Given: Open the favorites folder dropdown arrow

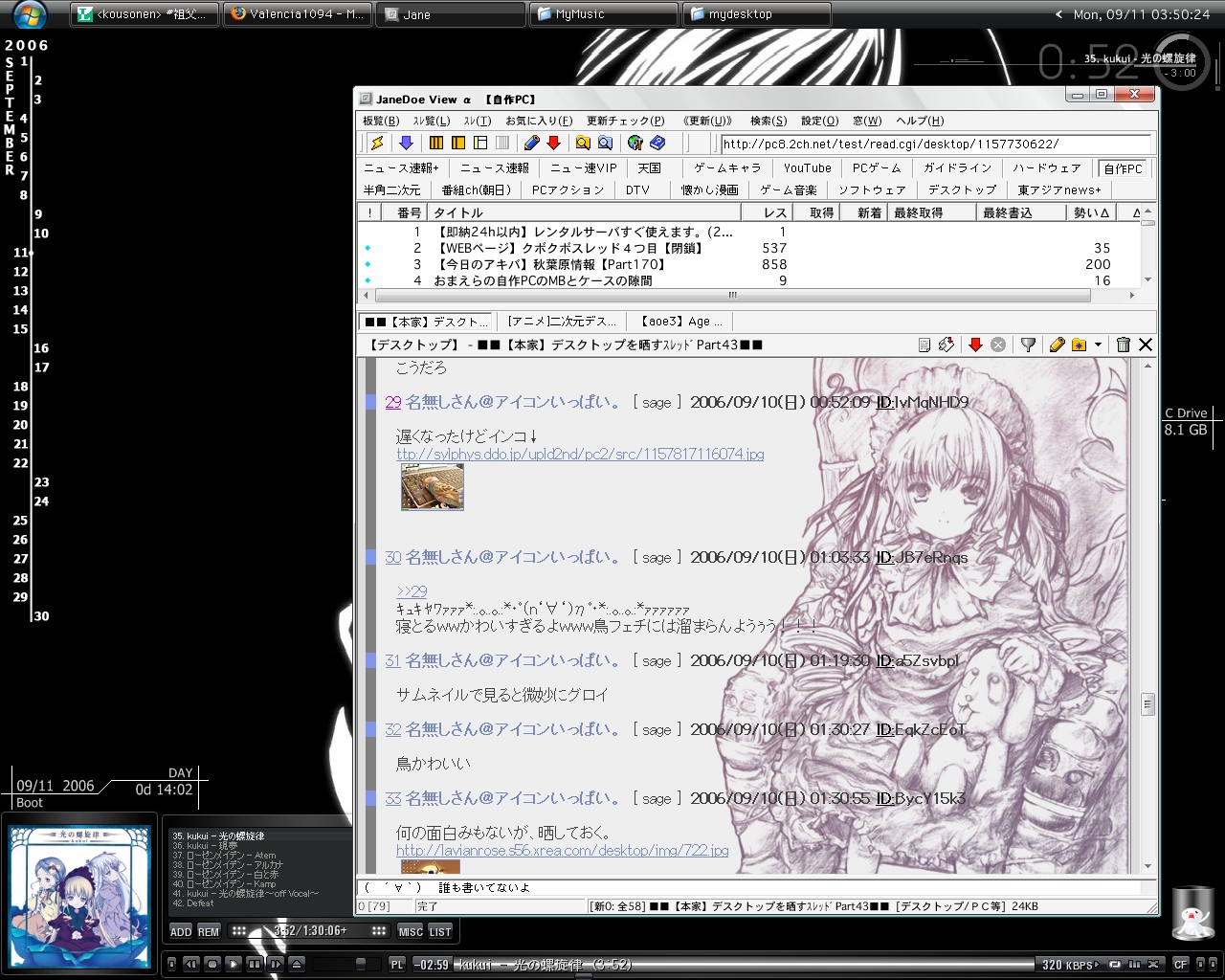Looking at the screenshot, I should pos(1098,345).
